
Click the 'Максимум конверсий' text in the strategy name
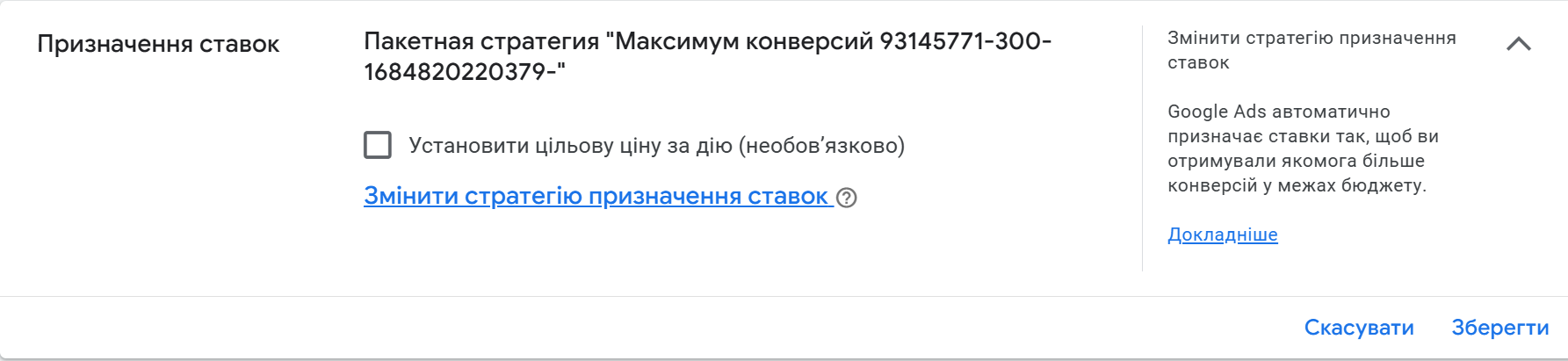[x=743, y=41]
